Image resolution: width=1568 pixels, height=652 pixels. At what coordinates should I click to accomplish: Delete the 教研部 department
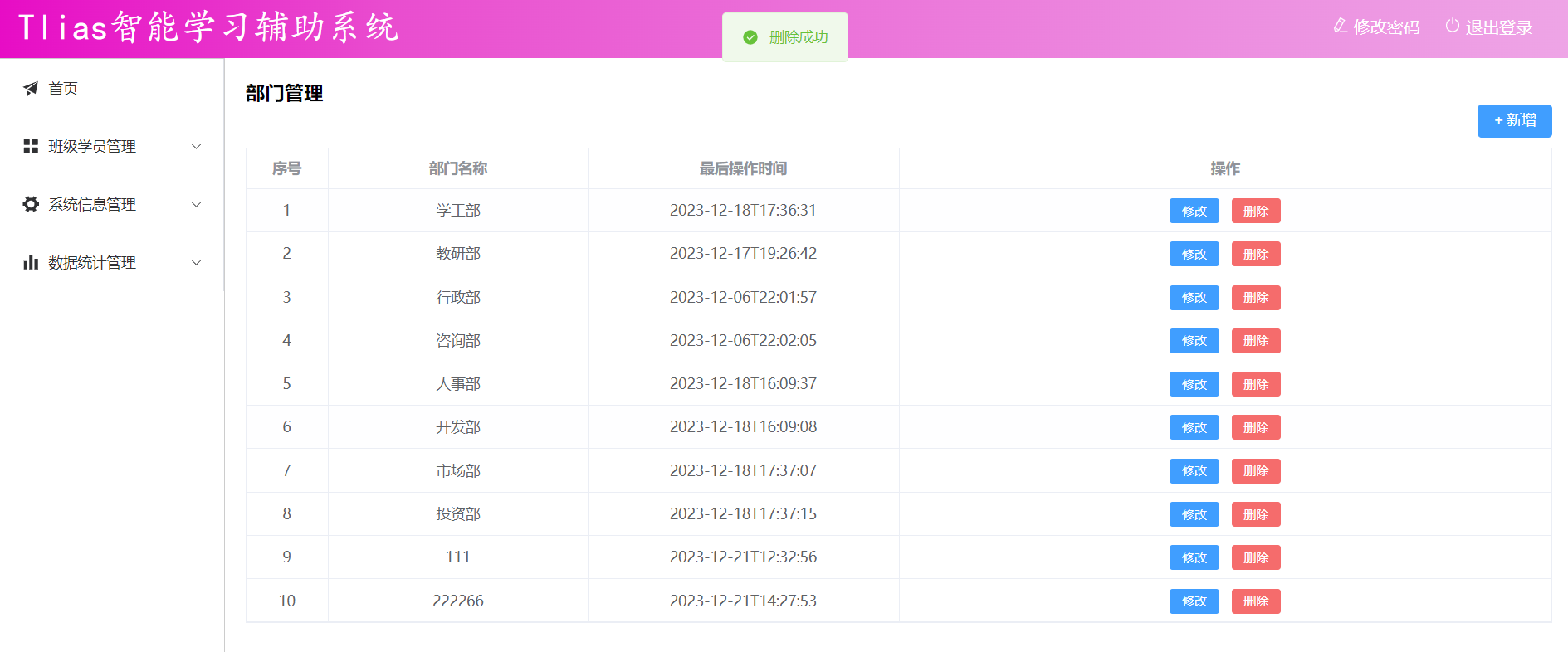[1256, 254]
